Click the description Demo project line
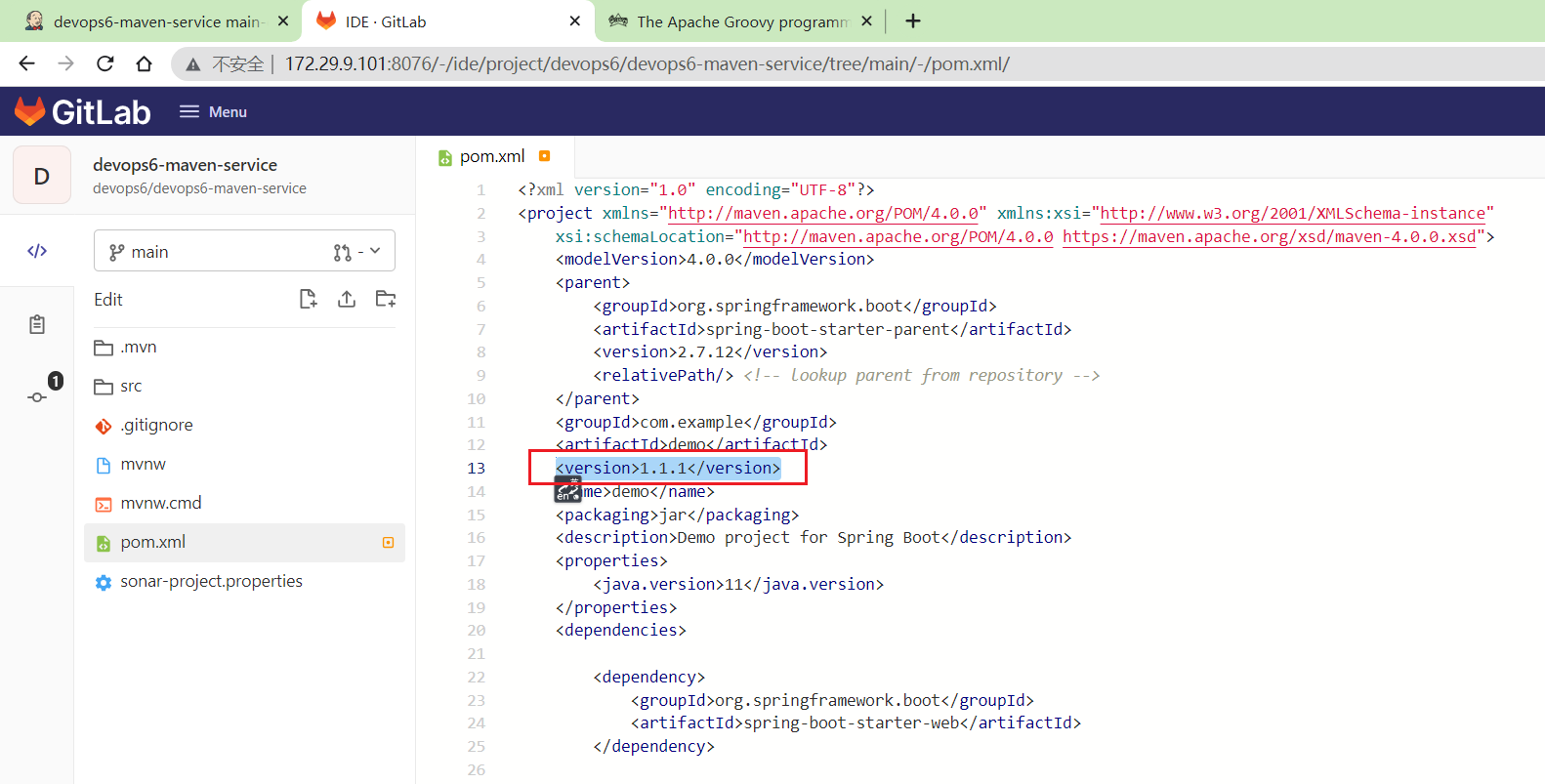This screenshot has height=784, width=1545. point(814,537)
